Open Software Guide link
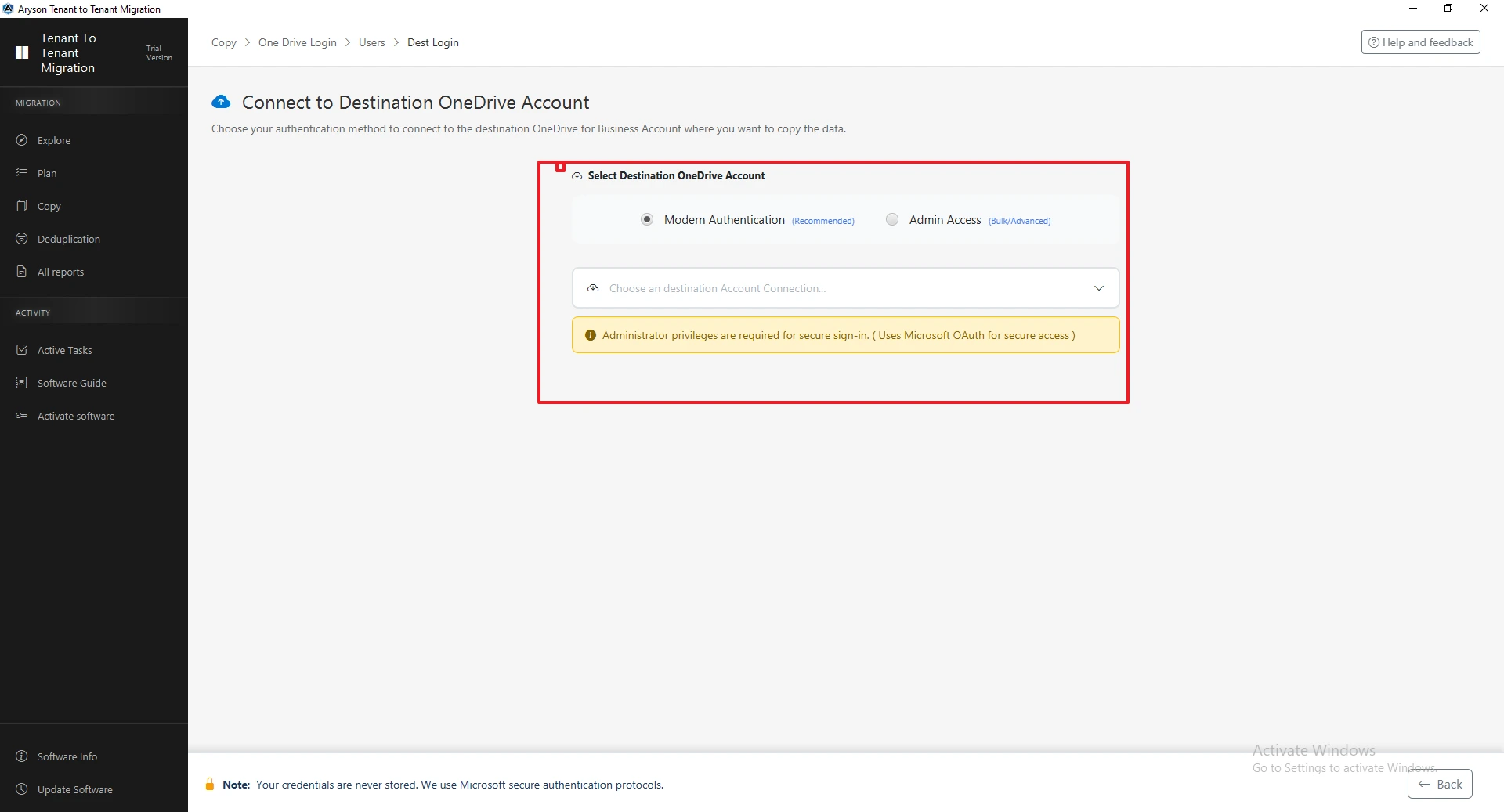The width and height of the screenshot is (1504, 812). pos(94,383)
